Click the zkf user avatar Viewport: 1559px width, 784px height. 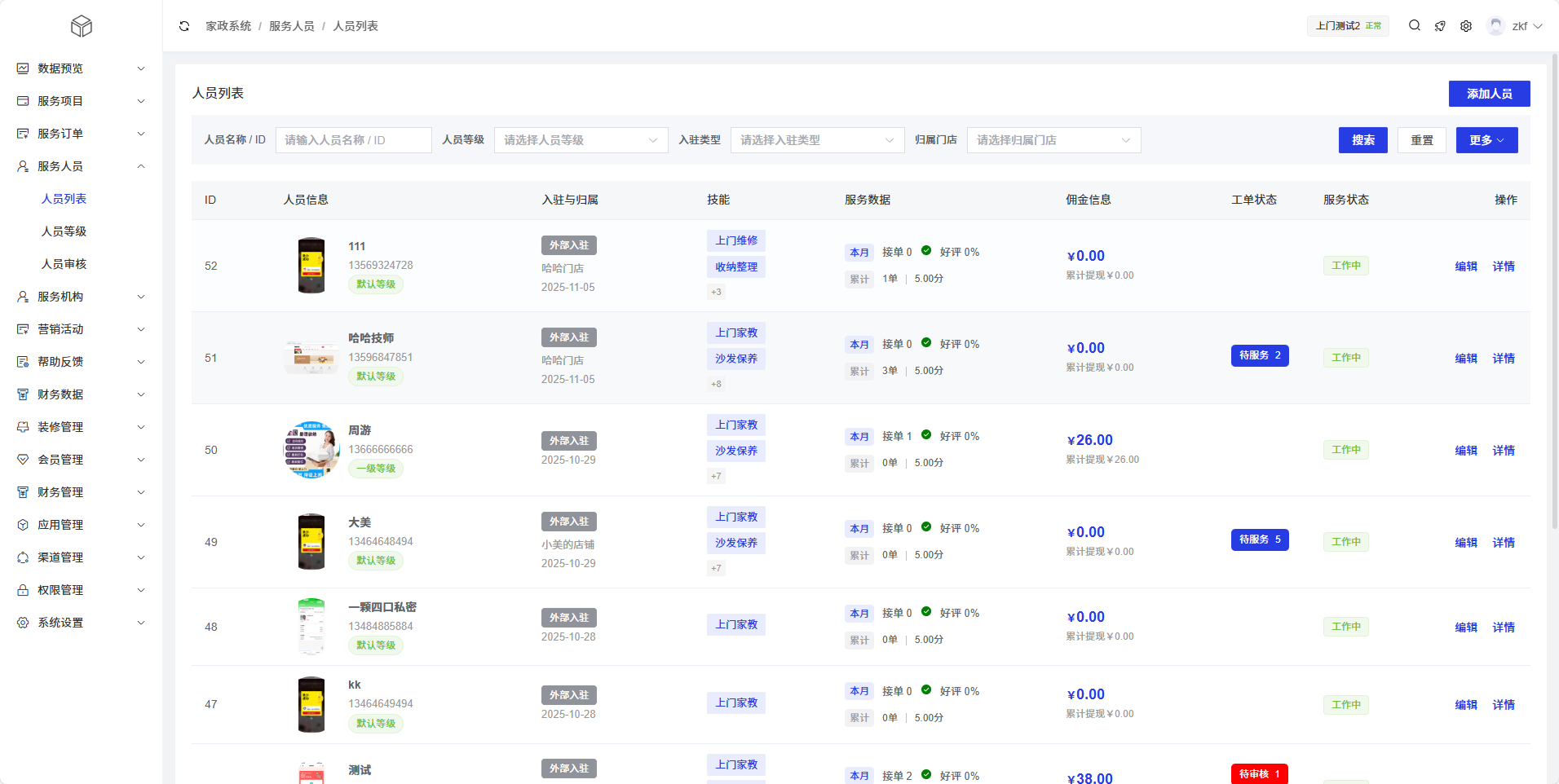[1495, 26]
